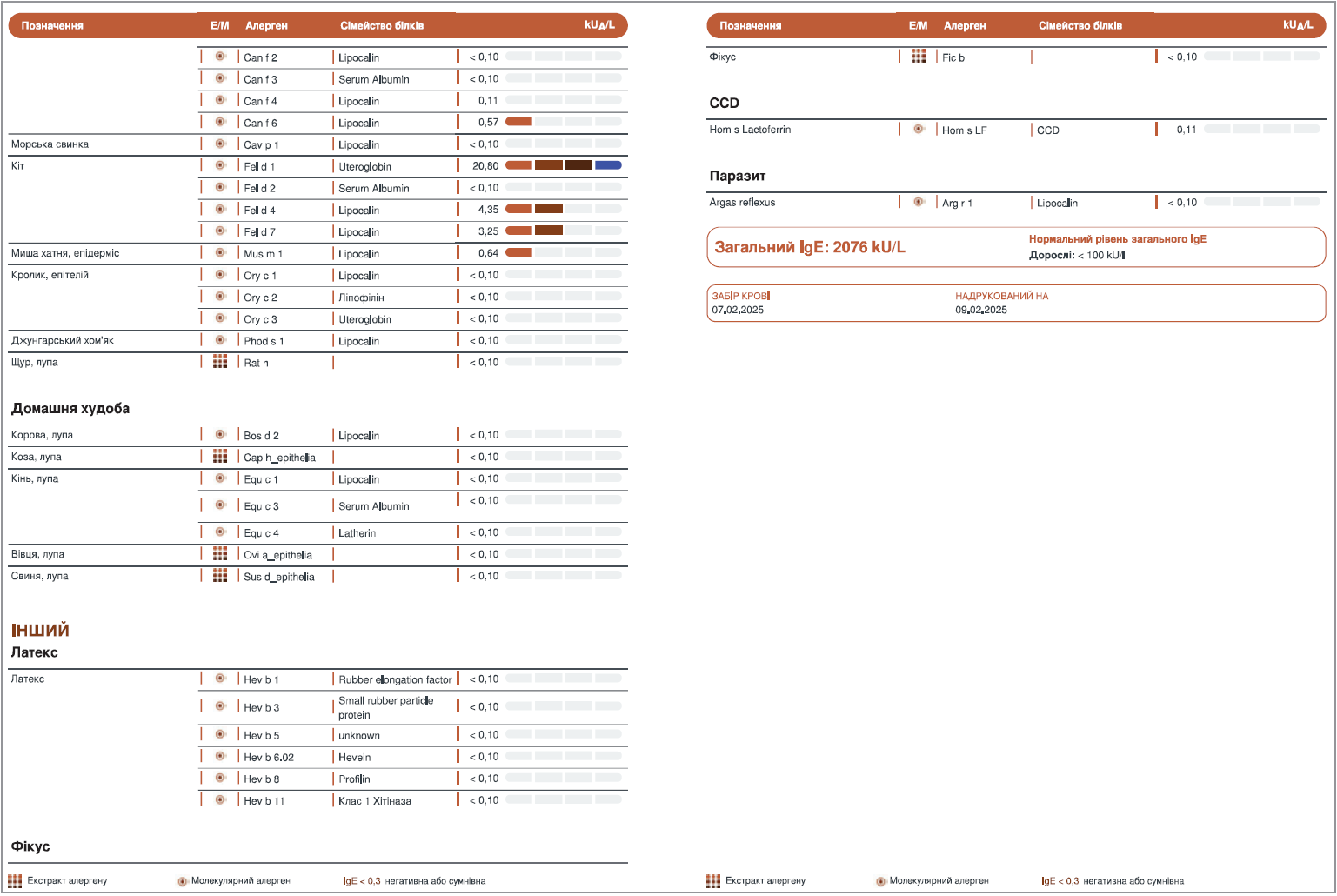Select the molecular icon next to Mus m 1

pyautogui.click(x=220, y=252)
